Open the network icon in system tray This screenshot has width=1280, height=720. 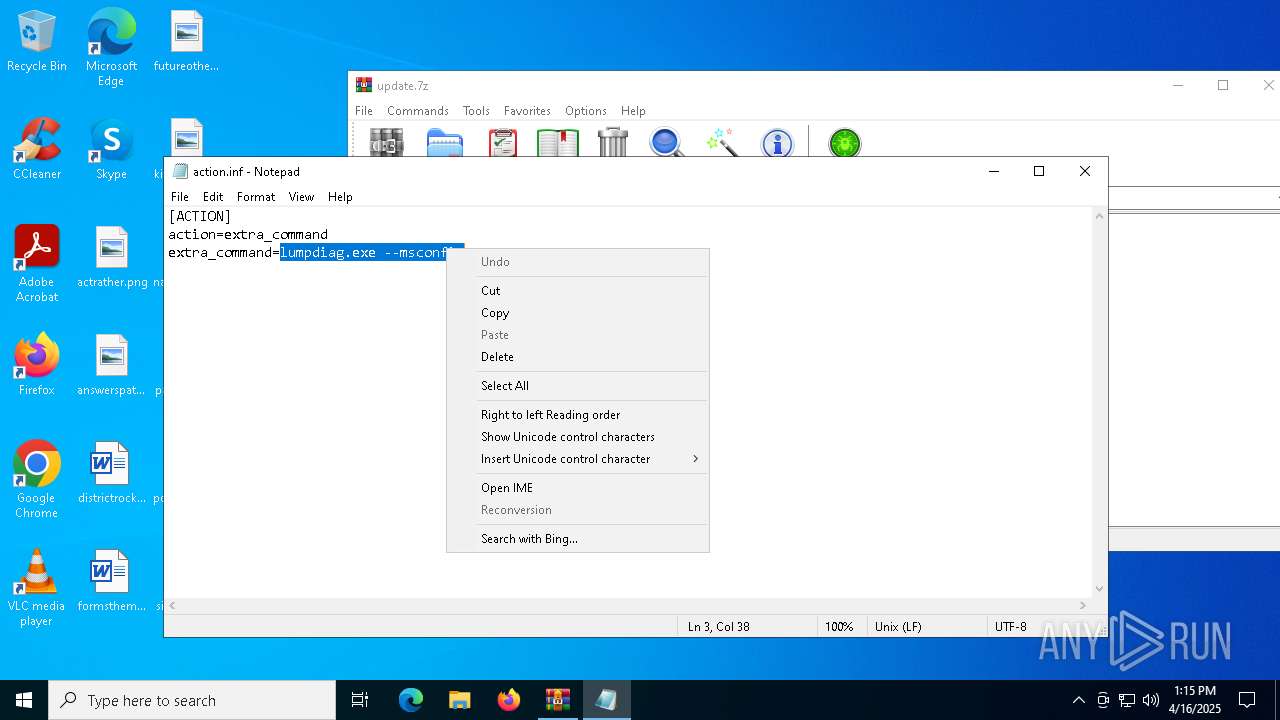tap(1127, 700)
